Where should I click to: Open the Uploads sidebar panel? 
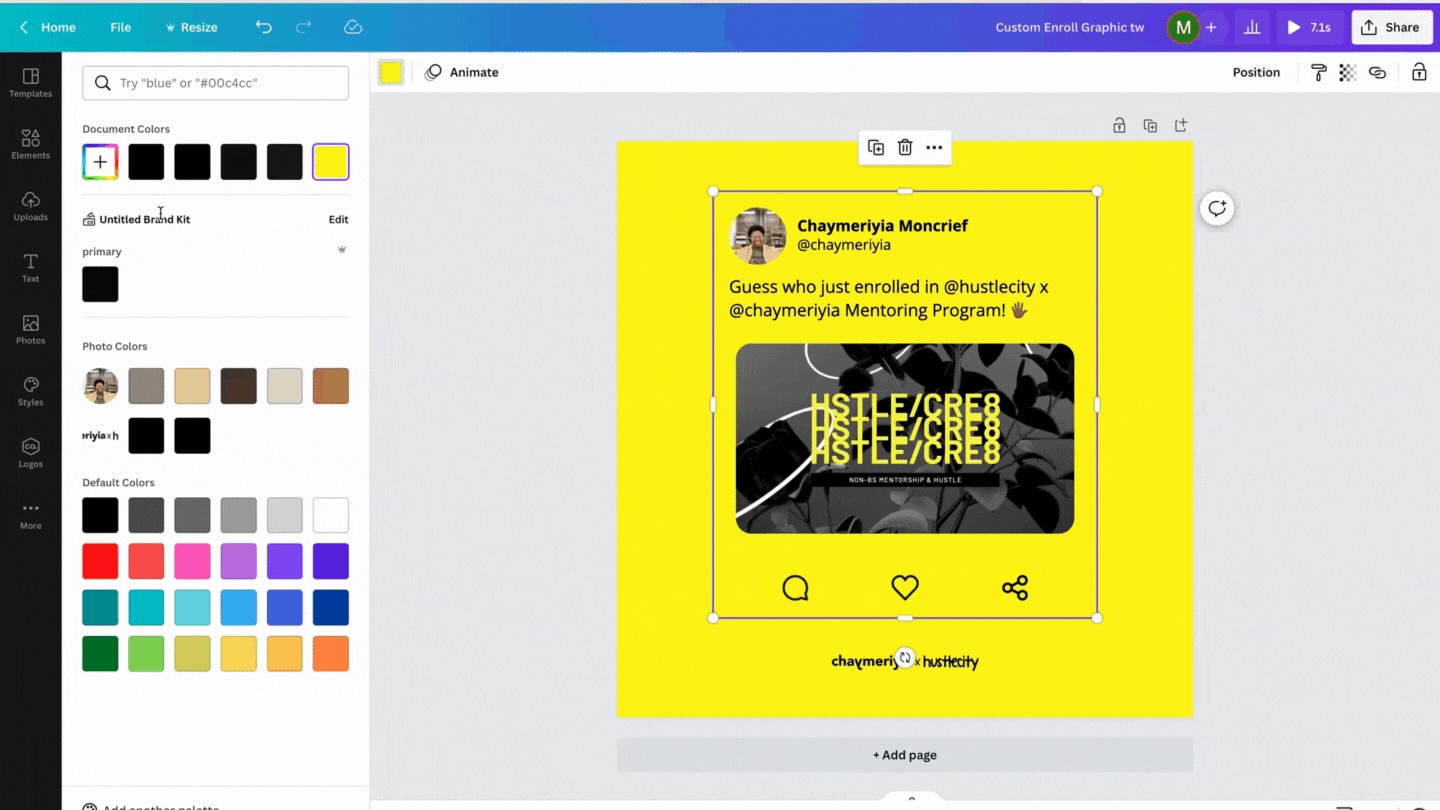pos(30,207)
